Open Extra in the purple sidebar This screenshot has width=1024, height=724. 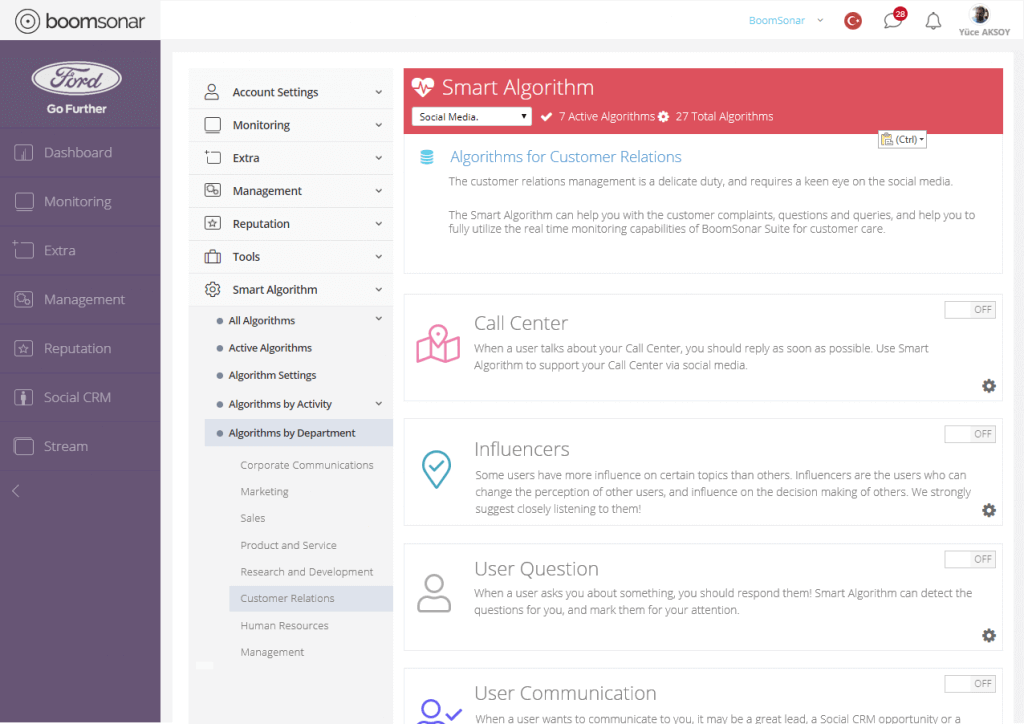(80, 251)
